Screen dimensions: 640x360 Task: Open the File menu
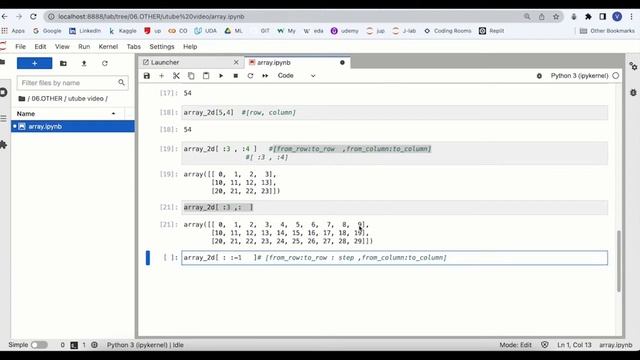(x=20, y=47)
